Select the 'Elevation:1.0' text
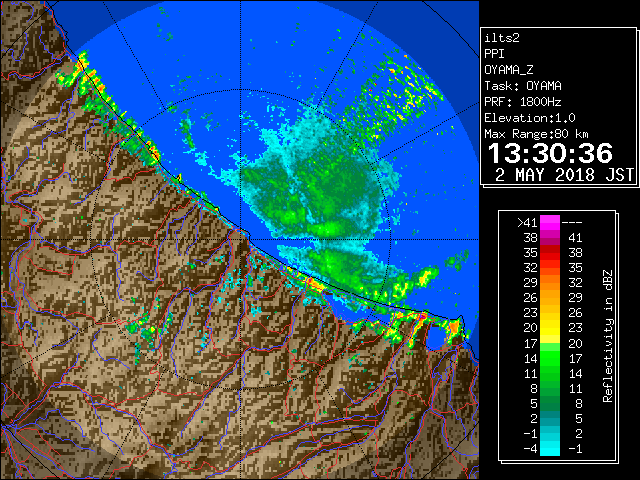Screen dimensions: 640x480 pos(530,118)
